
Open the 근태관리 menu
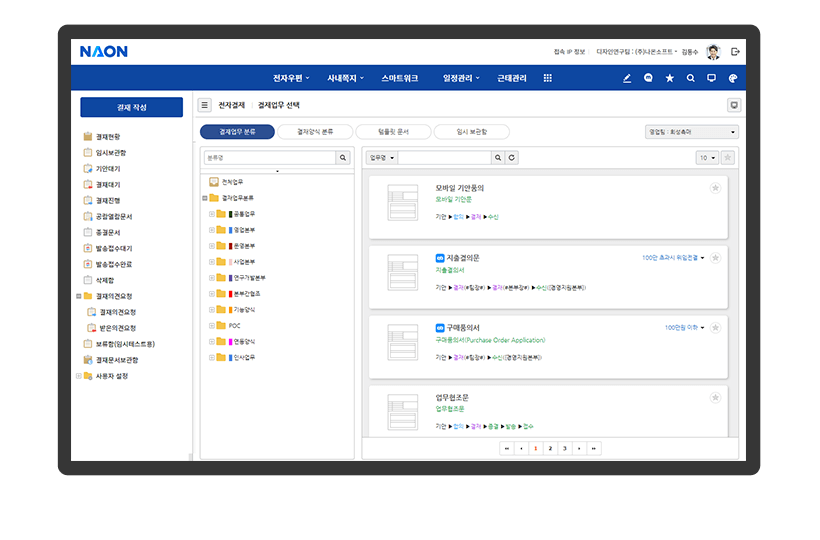pyautogui.click(x=511, y=78)
